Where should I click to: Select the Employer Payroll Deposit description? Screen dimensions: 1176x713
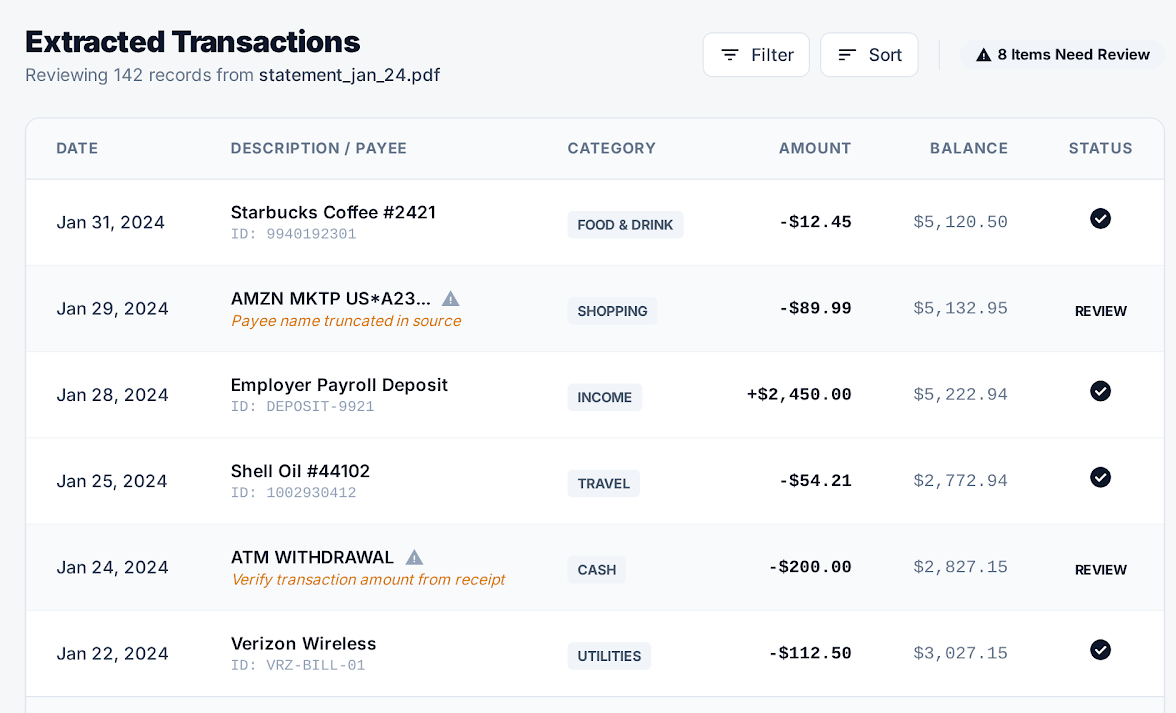click(339, 385)
